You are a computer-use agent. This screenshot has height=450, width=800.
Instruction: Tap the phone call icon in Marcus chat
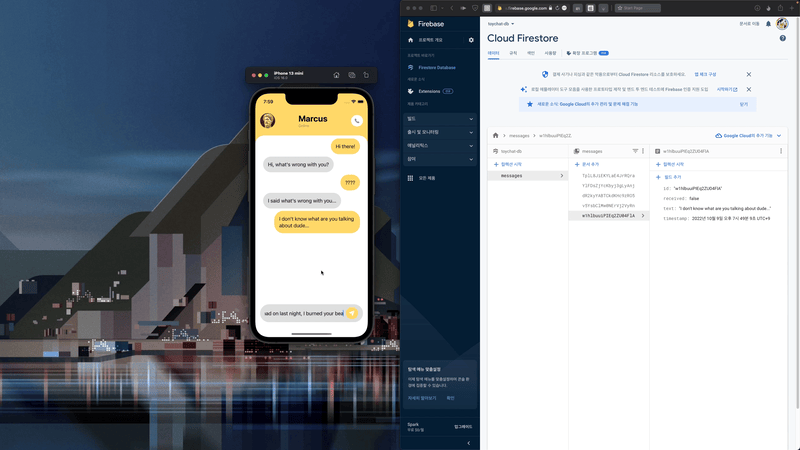[x=357, y=120]
